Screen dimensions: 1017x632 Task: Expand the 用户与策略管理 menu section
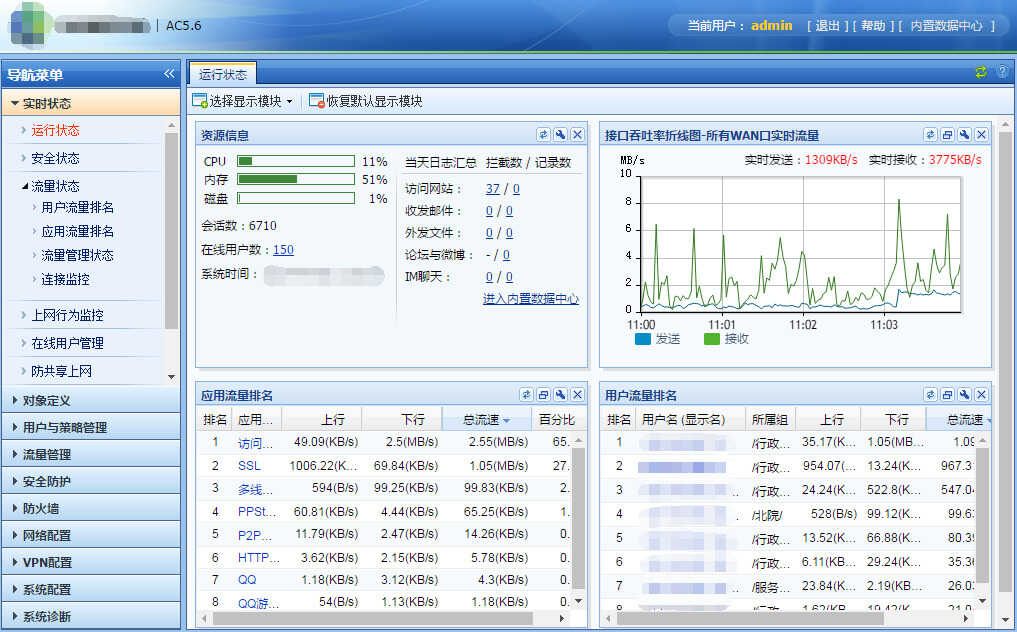(x=91, y=428)
